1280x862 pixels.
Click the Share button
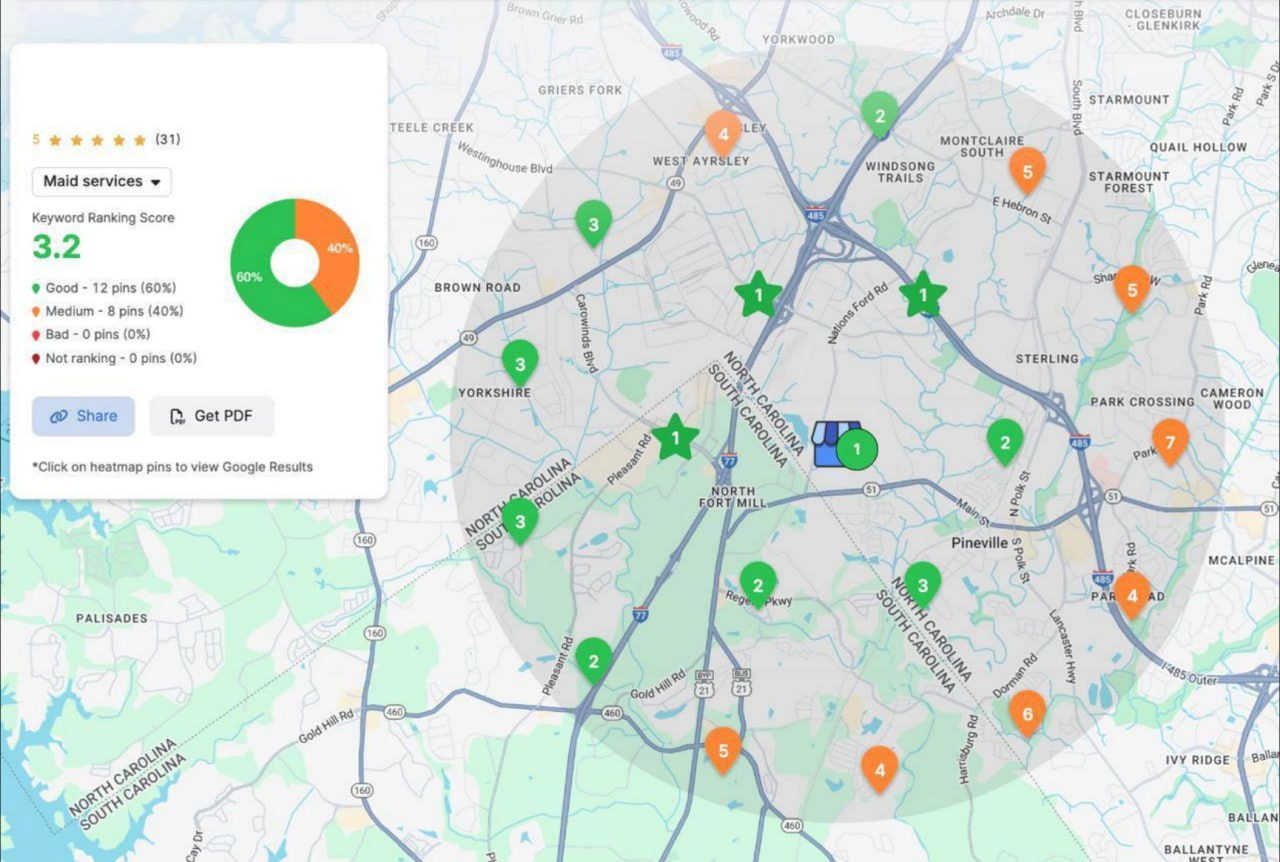(83, 416)
